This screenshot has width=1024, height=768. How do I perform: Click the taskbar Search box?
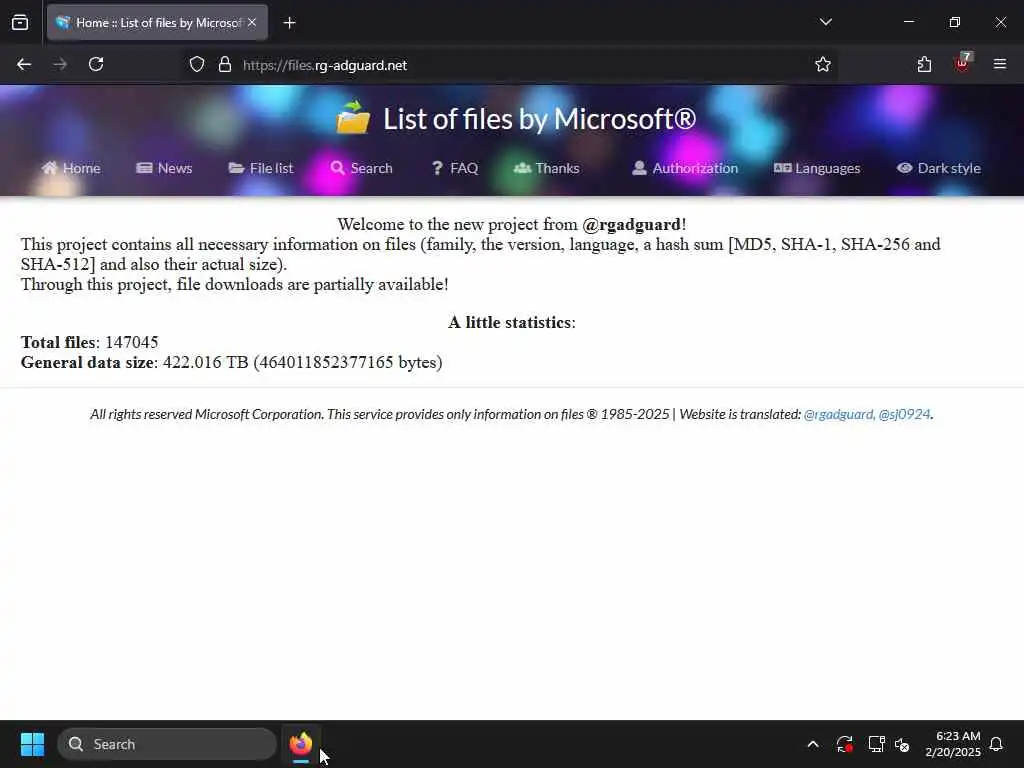[167, 744]
